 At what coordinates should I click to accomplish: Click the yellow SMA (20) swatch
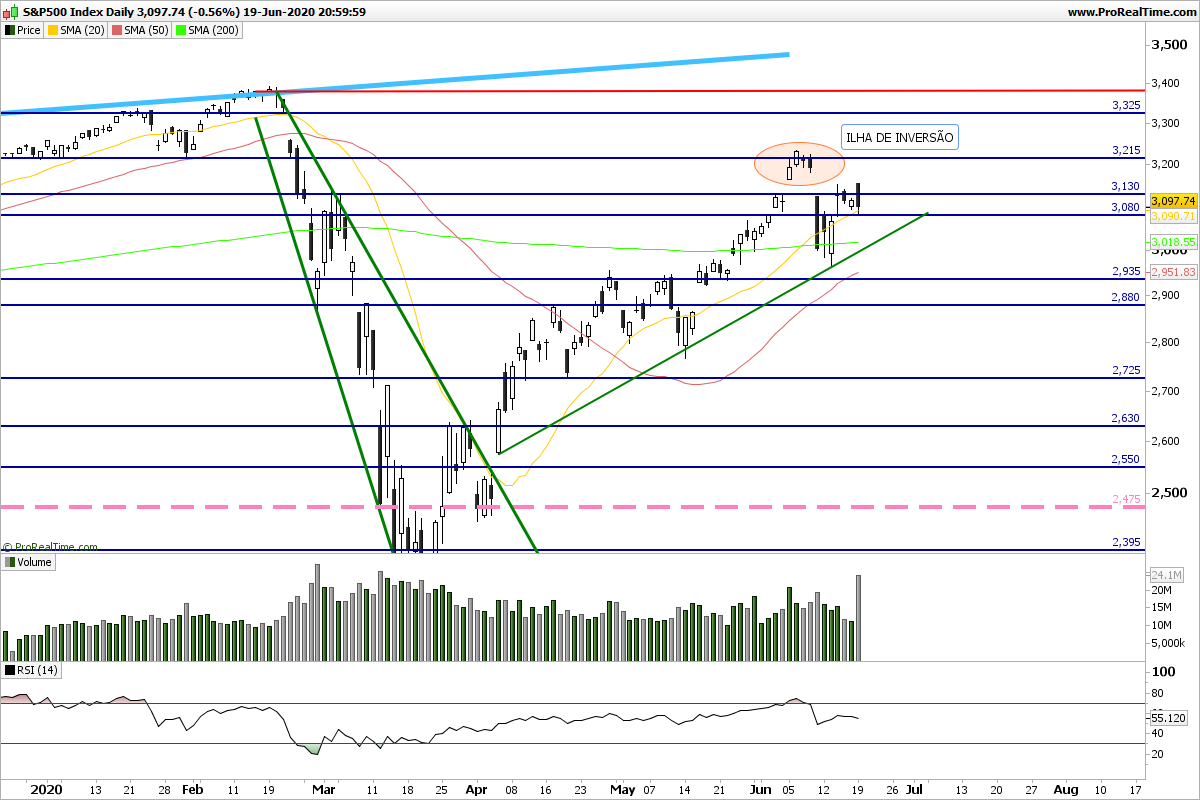tap(53, 30)
